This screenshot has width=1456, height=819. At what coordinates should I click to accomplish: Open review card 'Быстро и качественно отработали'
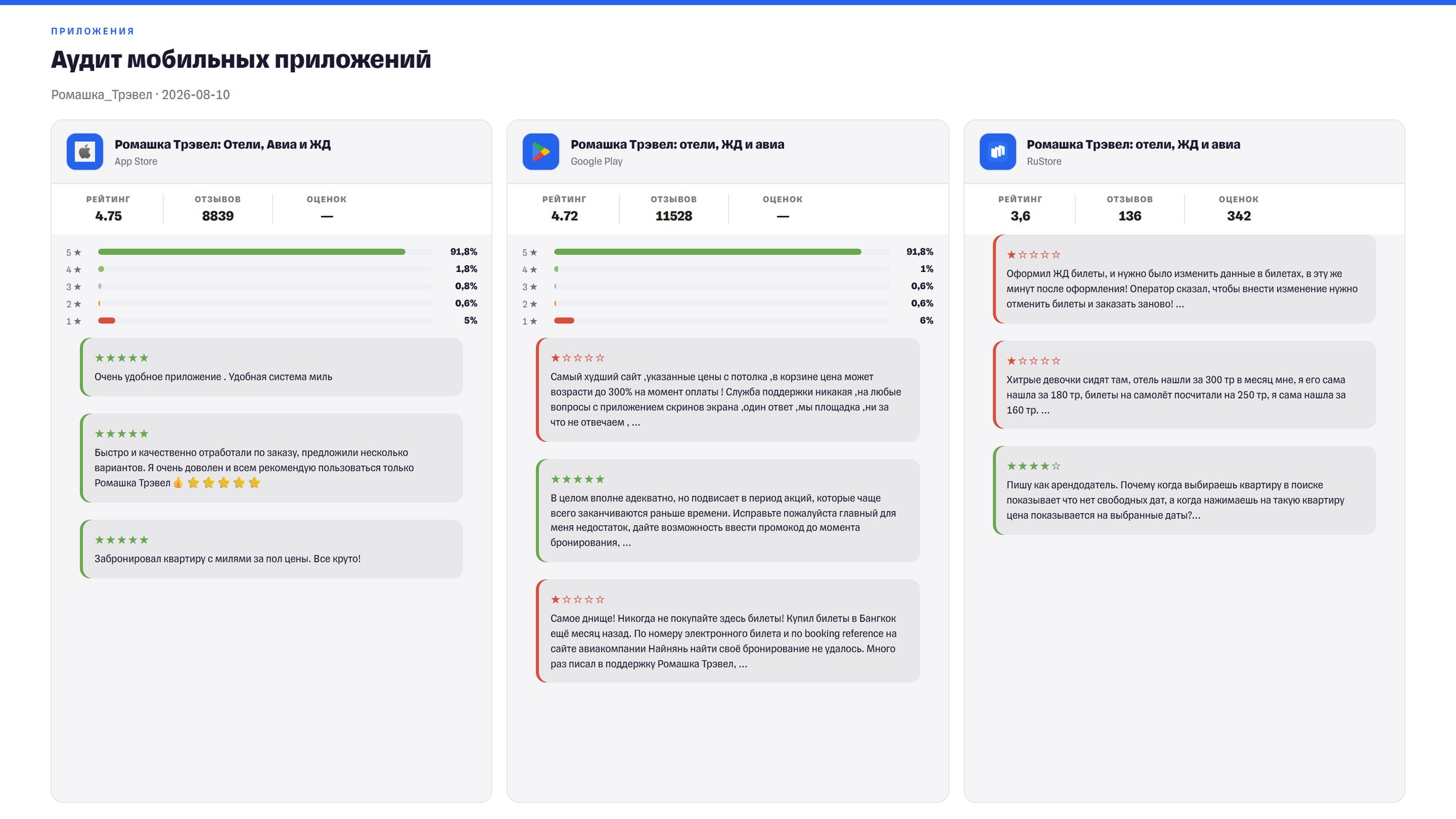[x=271, y=458]
